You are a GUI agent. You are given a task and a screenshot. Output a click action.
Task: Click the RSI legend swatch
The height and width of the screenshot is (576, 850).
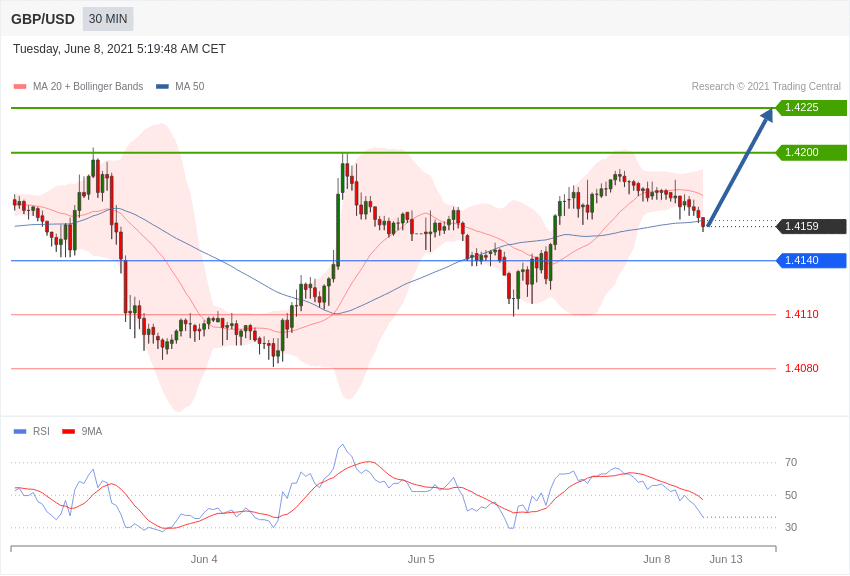pos(20,431)
